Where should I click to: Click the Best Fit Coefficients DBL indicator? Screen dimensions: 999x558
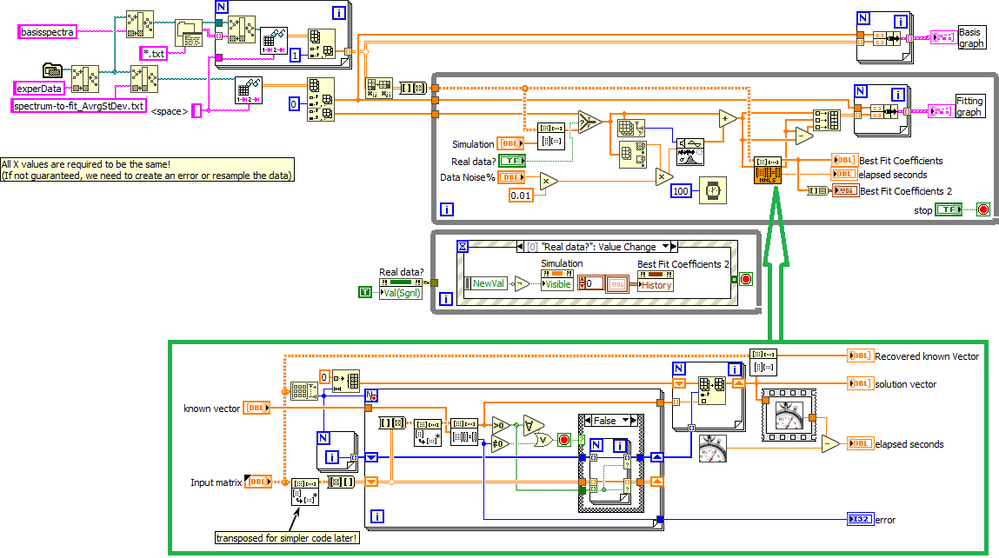tap(845, 160)
